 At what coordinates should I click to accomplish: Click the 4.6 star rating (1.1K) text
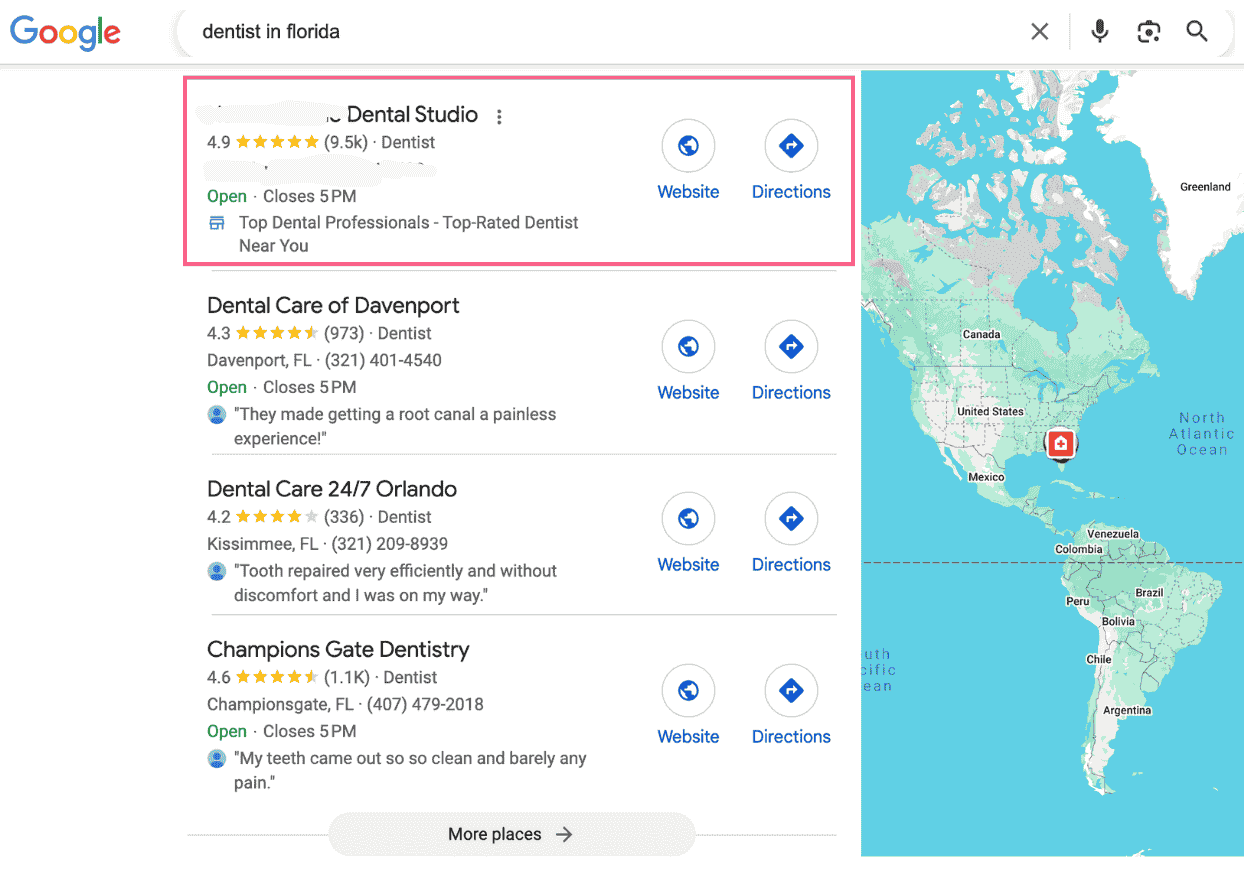pos(288,678)
